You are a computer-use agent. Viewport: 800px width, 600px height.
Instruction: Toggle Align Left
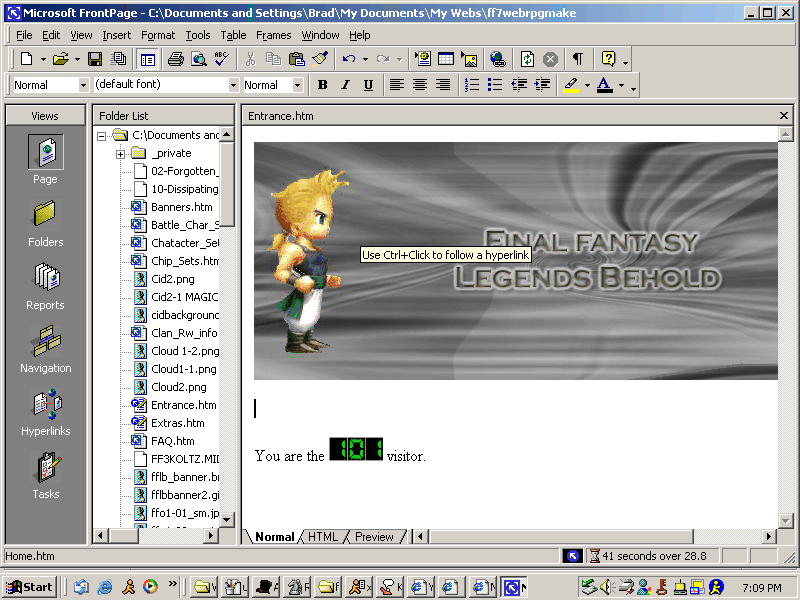(396, 85)
